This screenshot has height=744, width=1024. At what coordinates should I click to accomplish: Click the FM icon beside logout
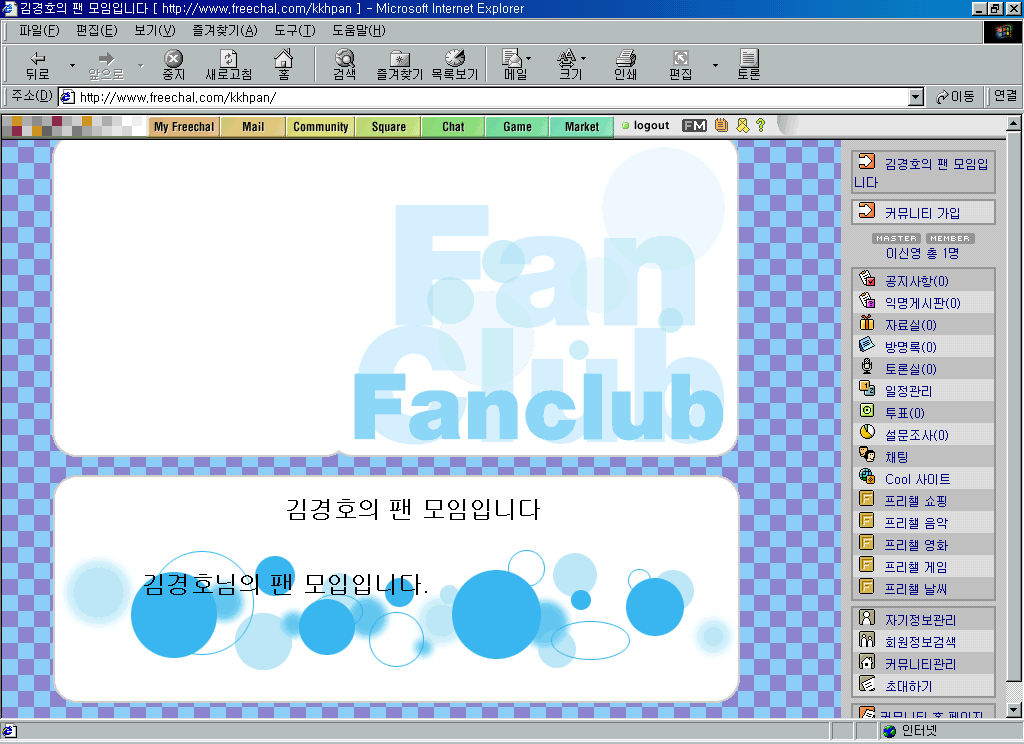(x=694, y=126)
